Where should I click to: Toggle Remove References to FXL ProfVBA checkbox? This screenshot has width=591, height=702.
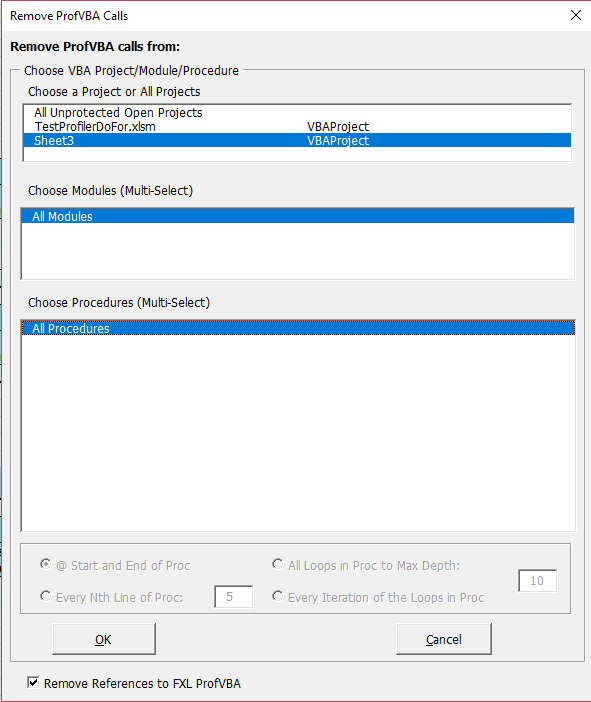point(33,683)
